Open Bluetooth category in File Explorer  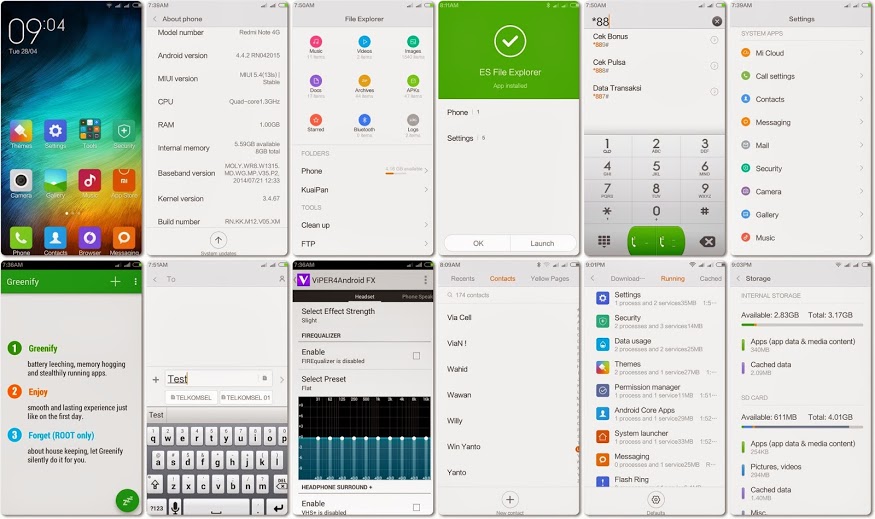click(x=364, y=120)
